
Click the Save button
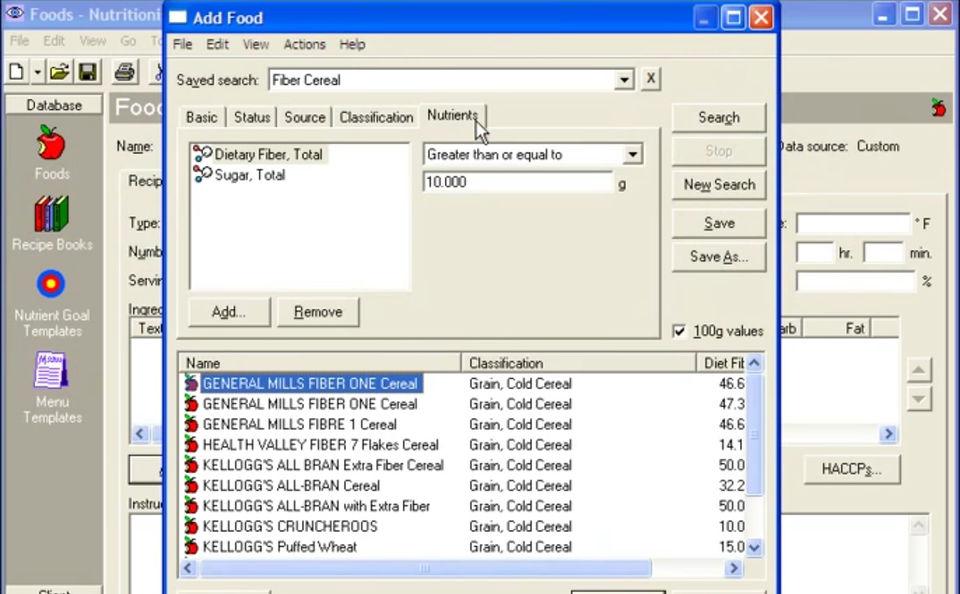pos(719,224)
